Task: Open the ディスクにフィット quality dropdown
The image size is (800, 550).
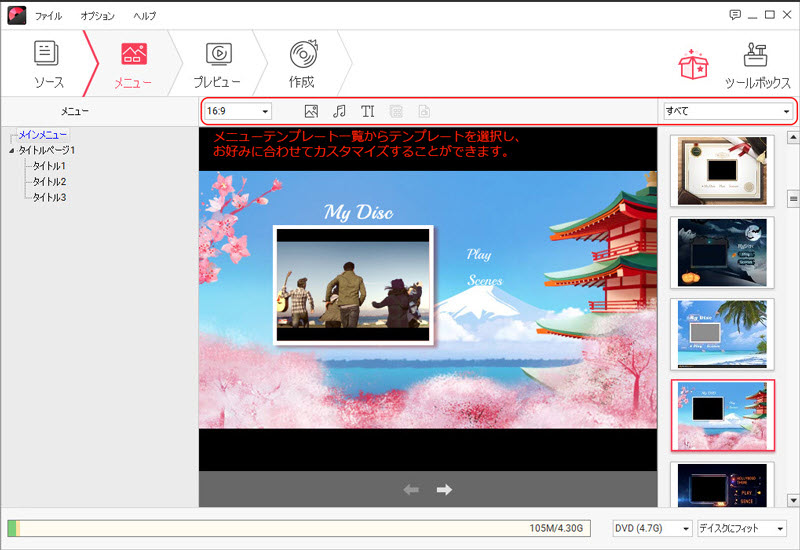Action: click(x=742, y=528)
